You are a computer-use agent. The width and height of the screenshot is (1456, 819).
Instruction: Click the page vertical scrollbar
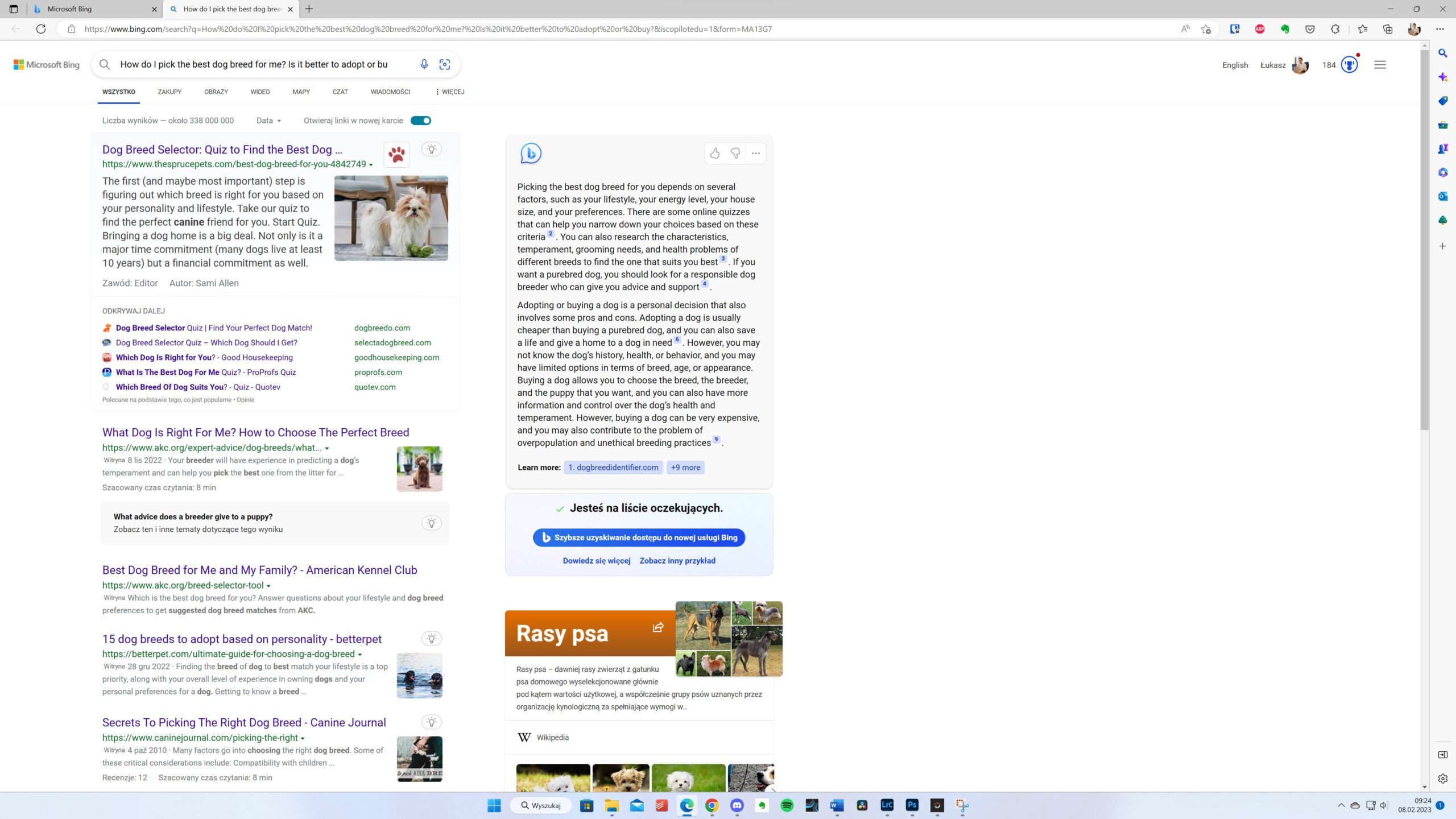[x=1424, y=239]
